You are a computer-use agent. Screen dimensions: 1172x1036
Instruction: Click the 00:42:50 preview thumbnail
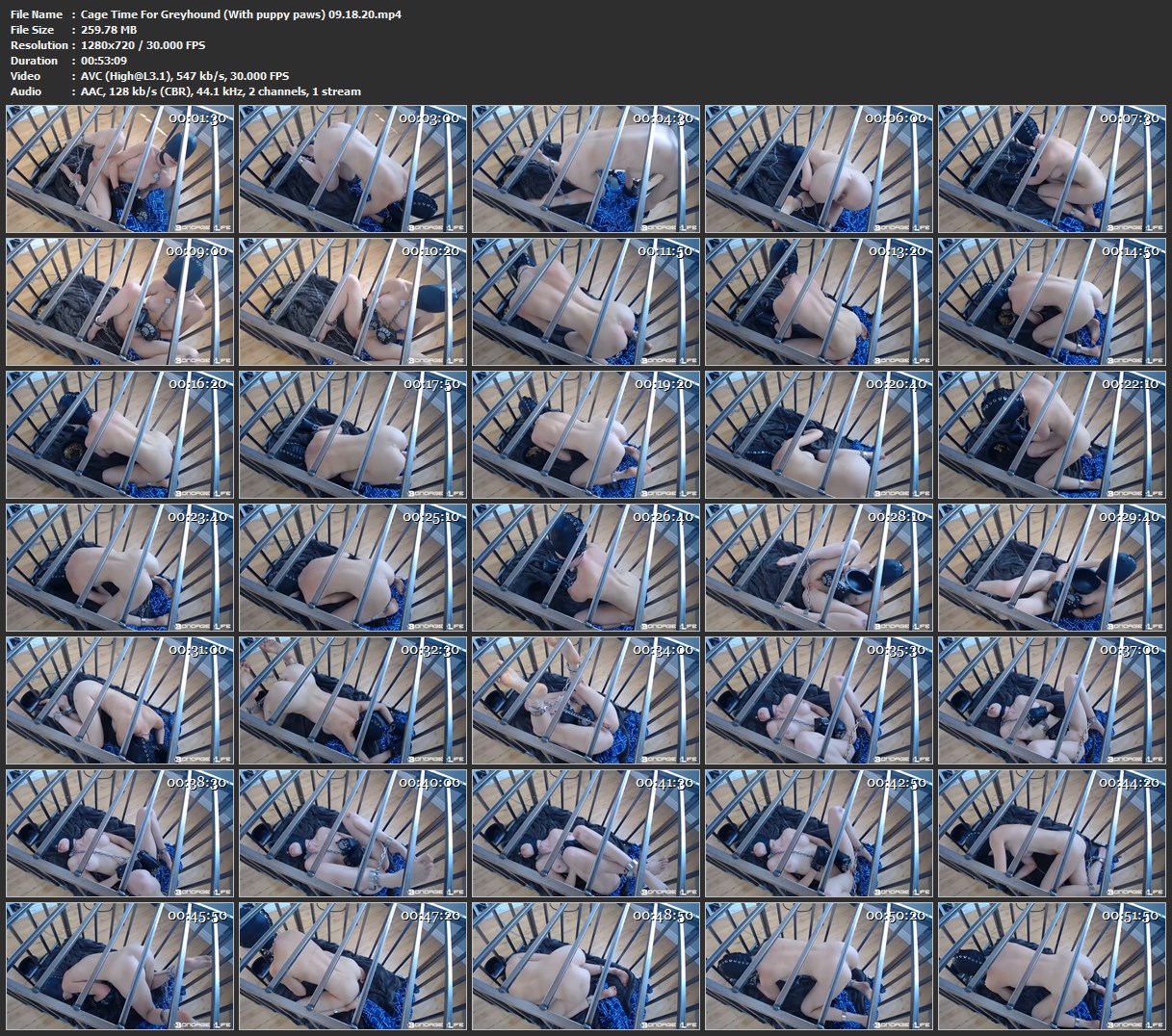[819, 833]
